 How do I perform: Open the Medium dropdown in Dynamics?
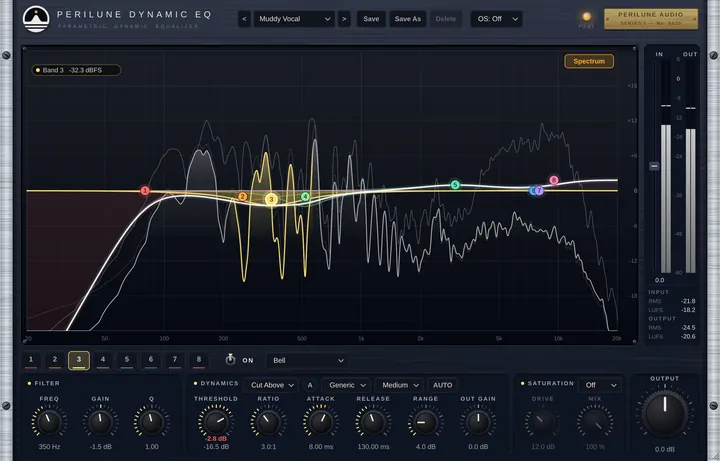point(399,385)
